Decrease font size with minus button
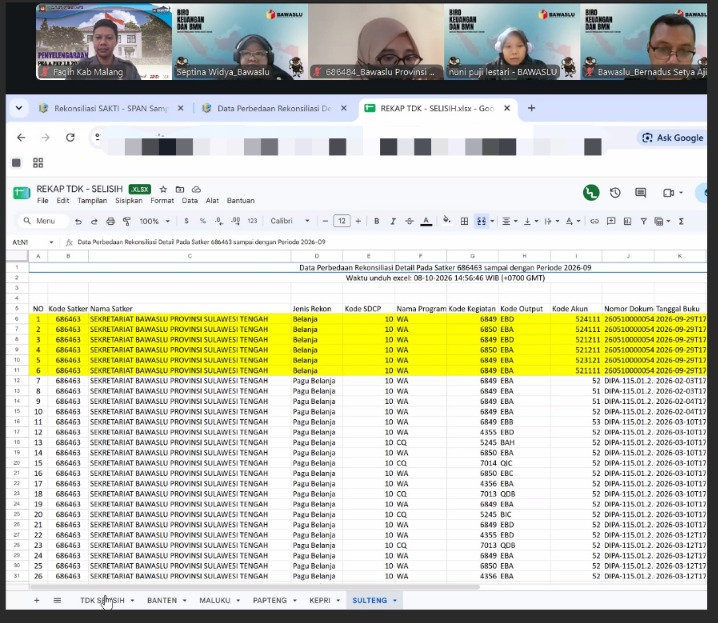 (325, 221)
